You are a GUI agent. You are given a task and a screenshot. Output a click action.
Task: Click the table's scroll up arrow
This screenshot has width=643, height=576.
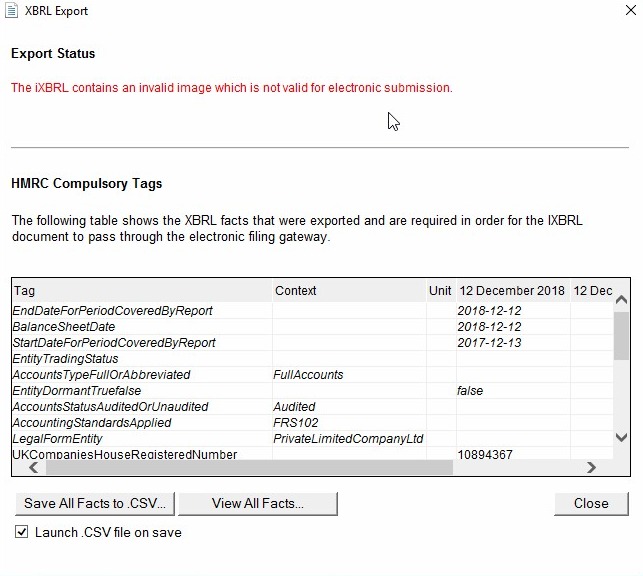621,300
